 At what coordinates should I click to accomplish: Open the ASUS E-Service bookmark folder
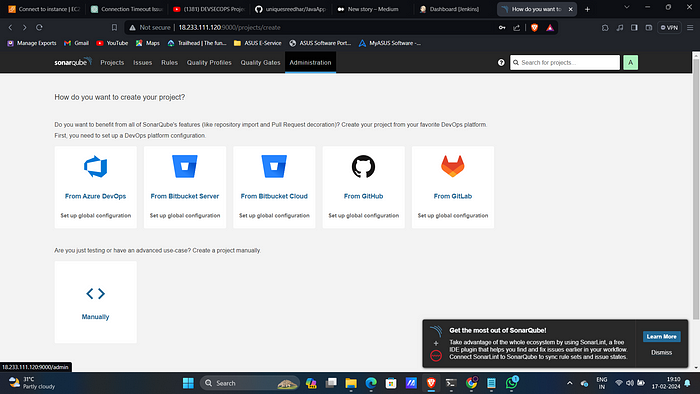pos(258,43)
